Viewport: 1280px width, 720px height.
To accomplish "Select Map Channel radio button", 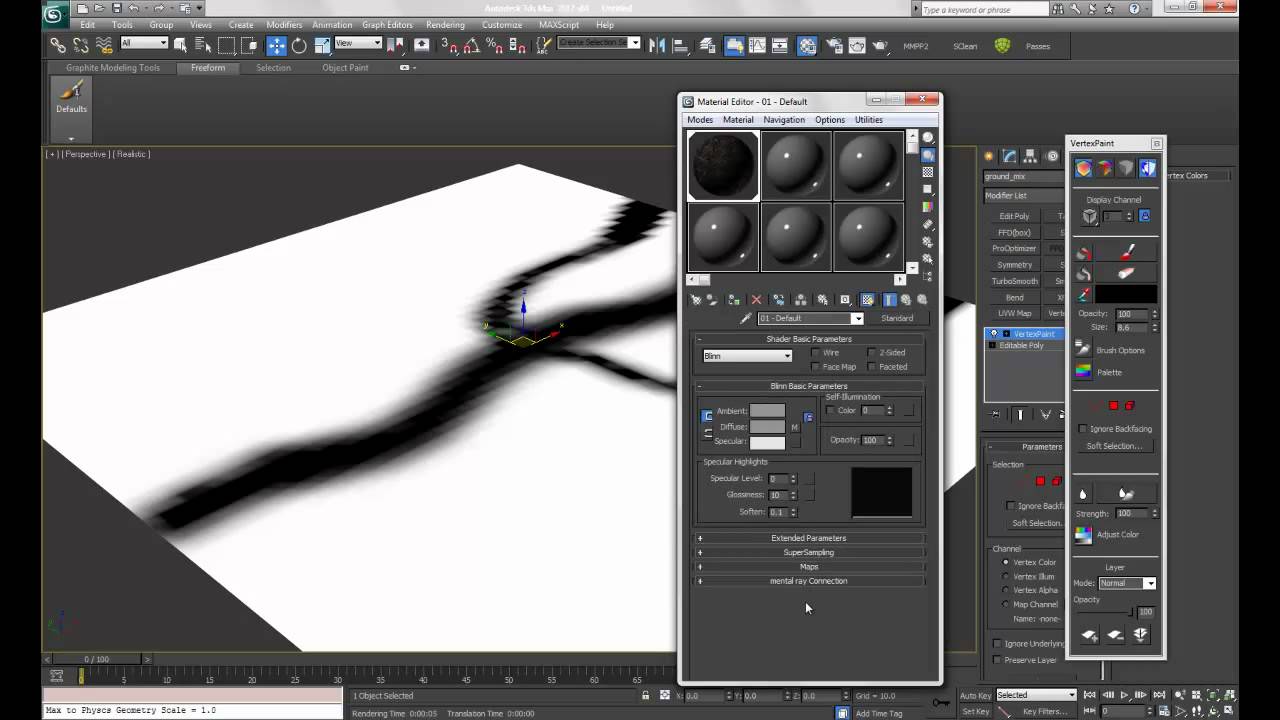I will point(1006,604).
